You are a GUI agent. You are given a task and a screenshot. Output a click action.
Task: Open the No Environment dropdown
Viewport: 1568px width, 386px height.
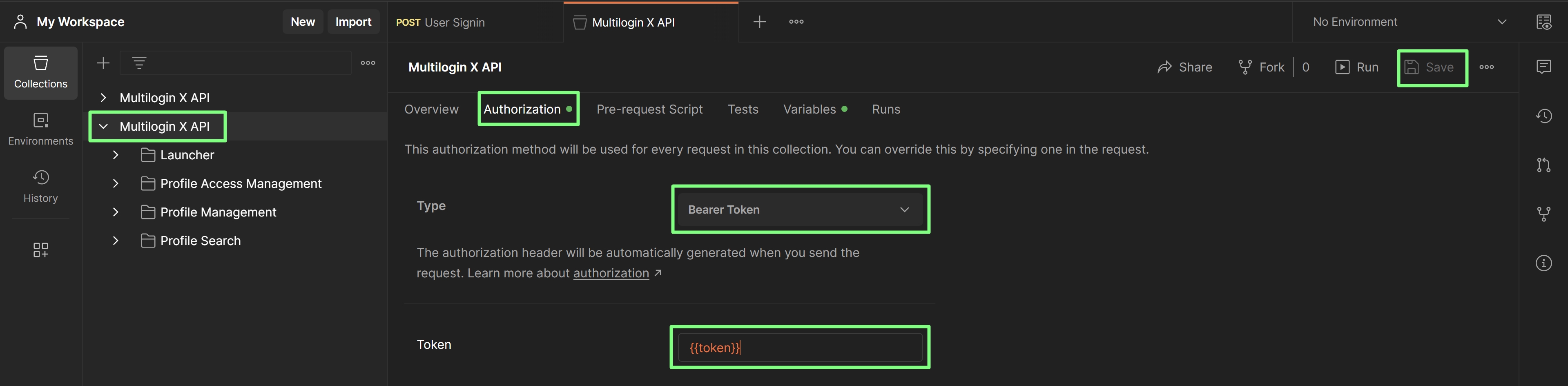tap(1409, 22)
